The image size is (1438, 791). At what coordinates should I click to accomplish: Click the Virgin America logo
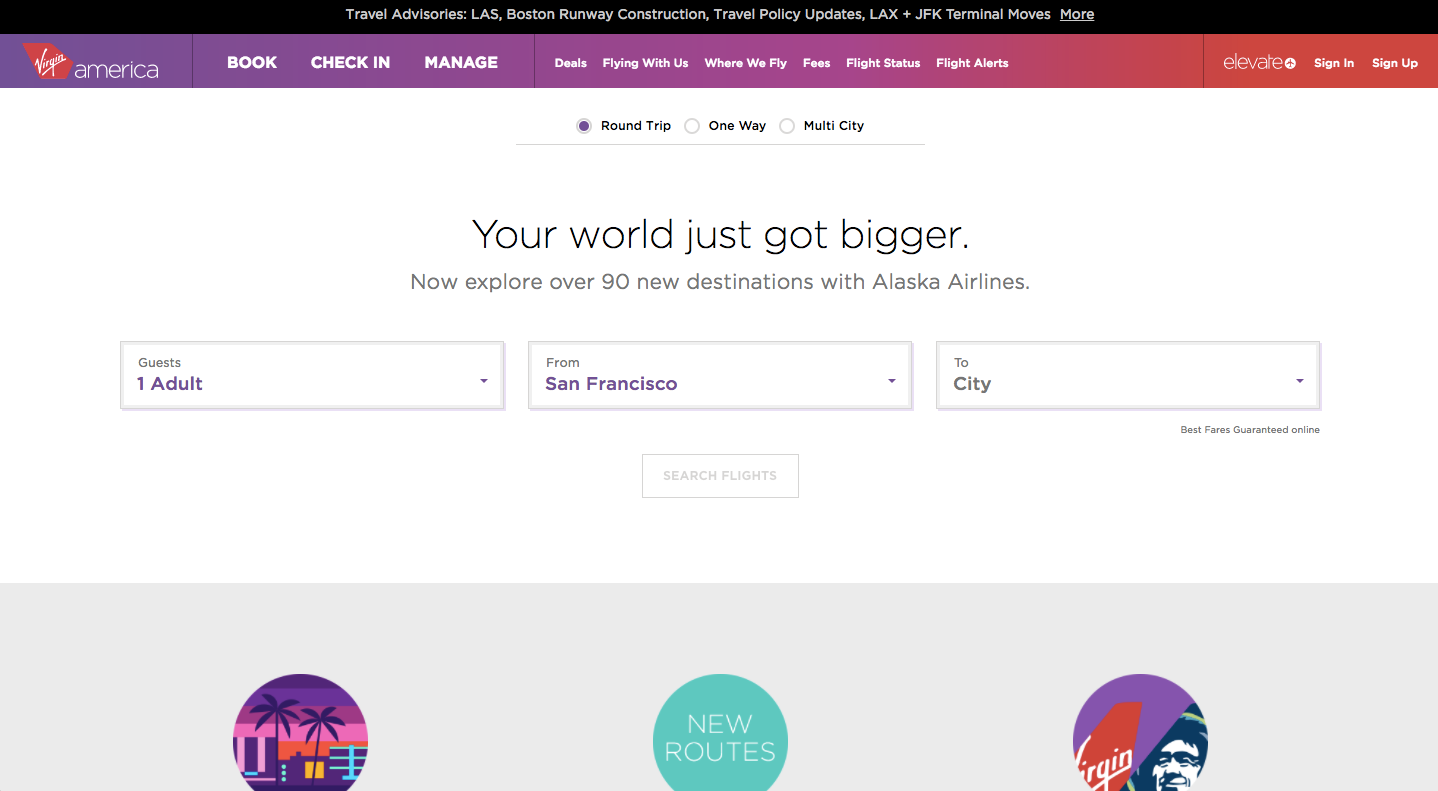pos(91,61)
